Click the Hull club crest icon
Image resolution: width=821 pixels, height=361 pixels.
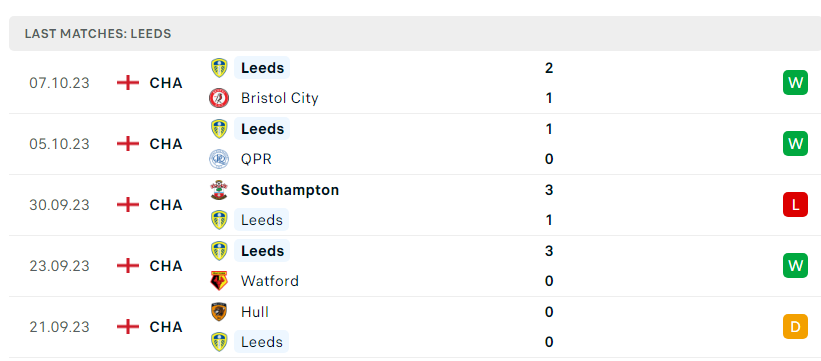tap(219, 312)
